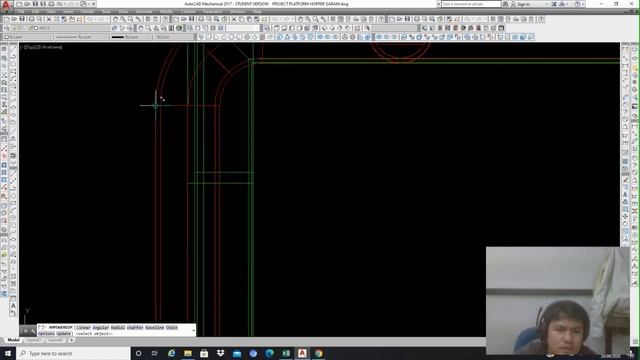
Task: Add a new layout with plus tab
Action: tap(71, 340)
